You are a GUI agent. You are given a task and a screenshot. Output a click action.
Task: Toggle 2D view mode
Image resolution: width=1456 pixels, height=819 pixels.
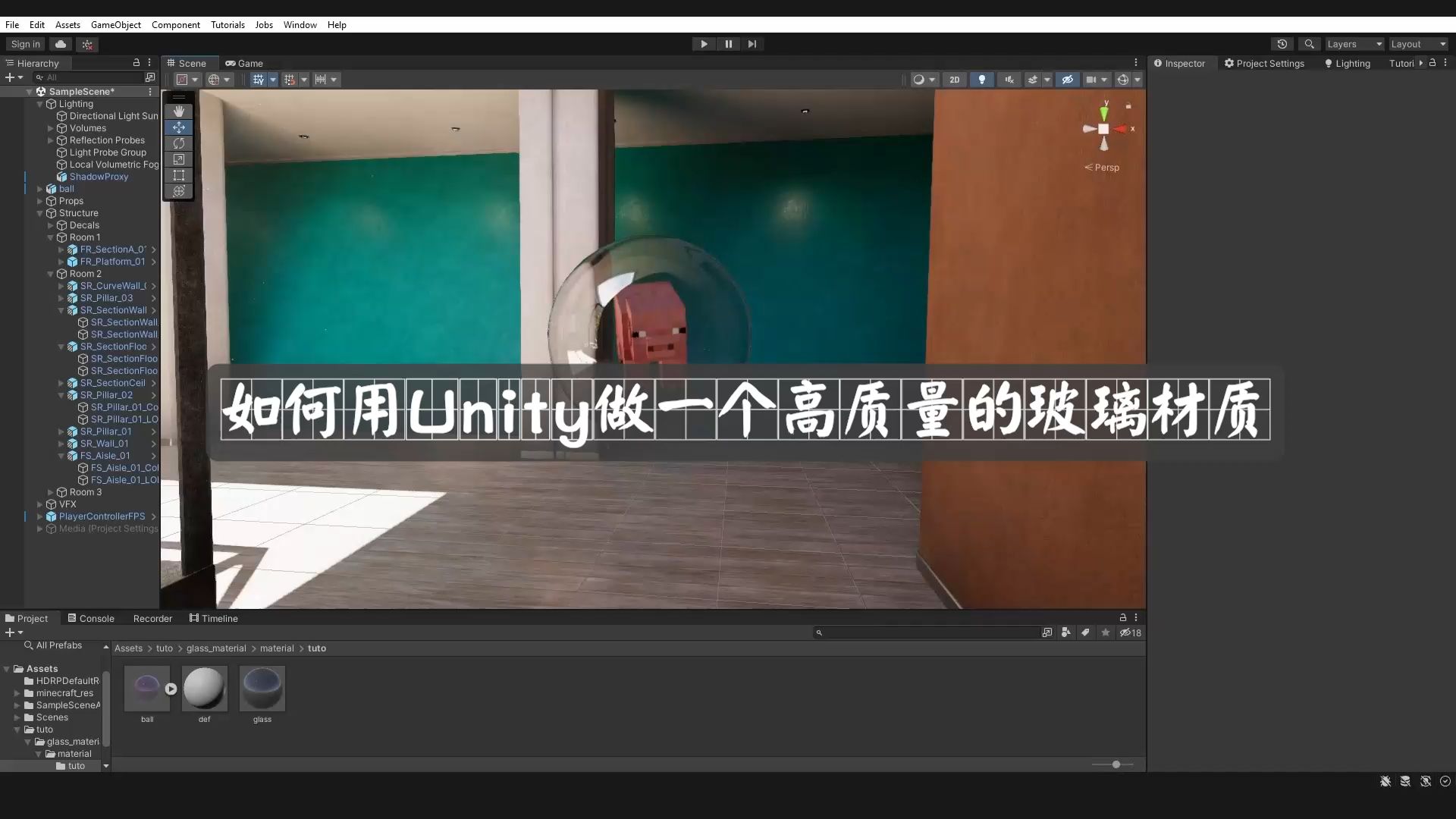click(x=955, y=80)
